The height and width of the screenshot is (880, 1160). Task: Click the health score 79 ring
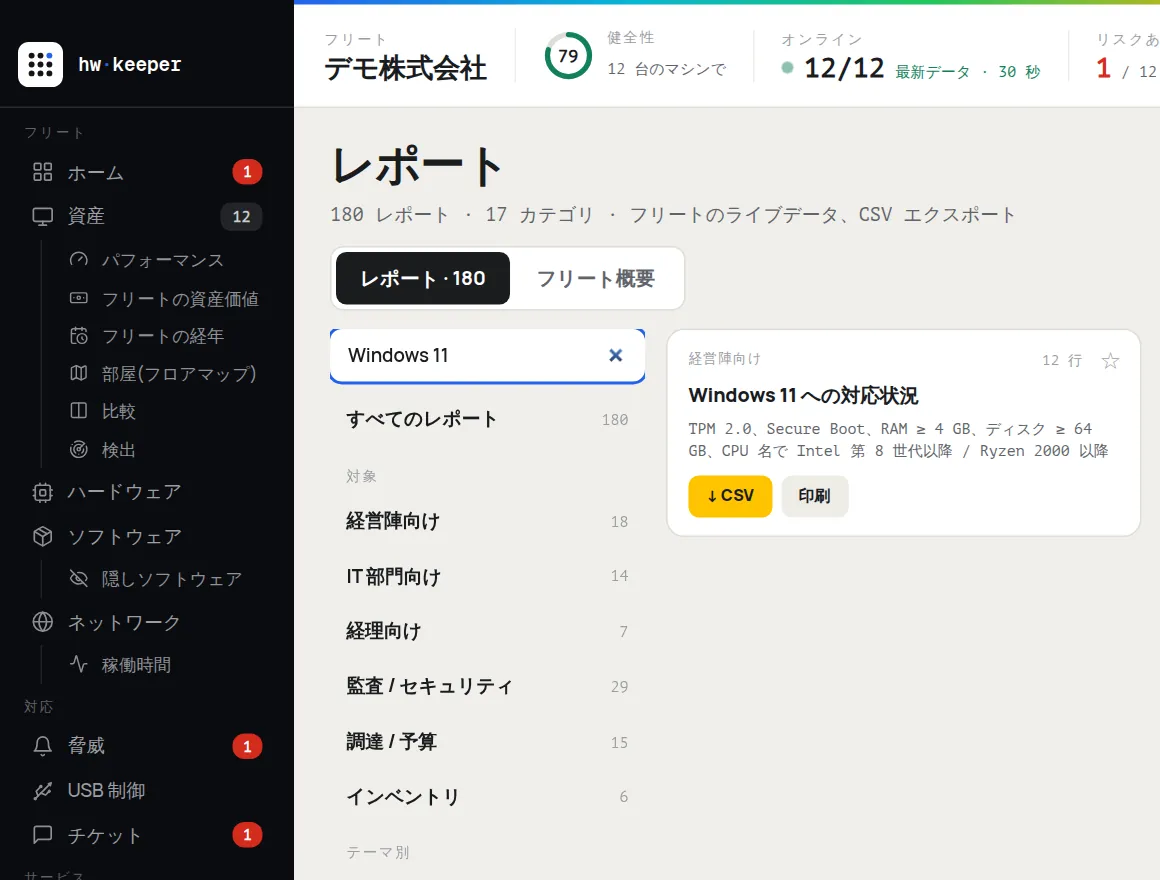[x=568, y=56]
